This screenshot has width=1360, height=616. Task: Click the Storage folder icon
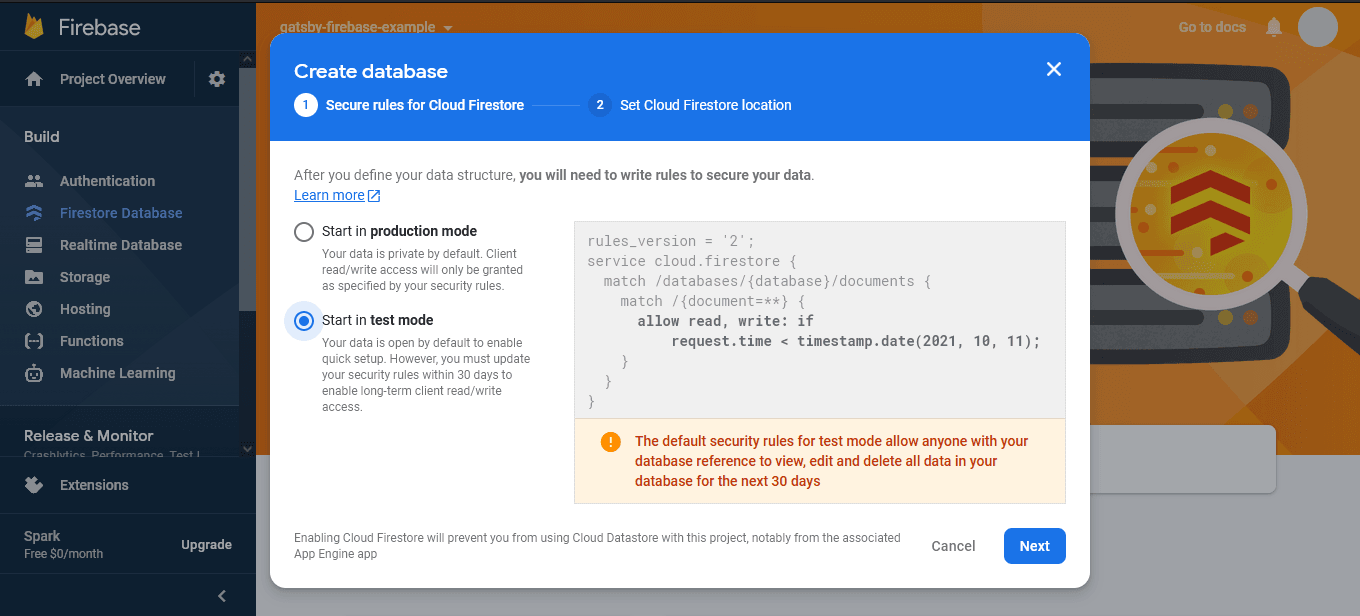coord(34,277)
